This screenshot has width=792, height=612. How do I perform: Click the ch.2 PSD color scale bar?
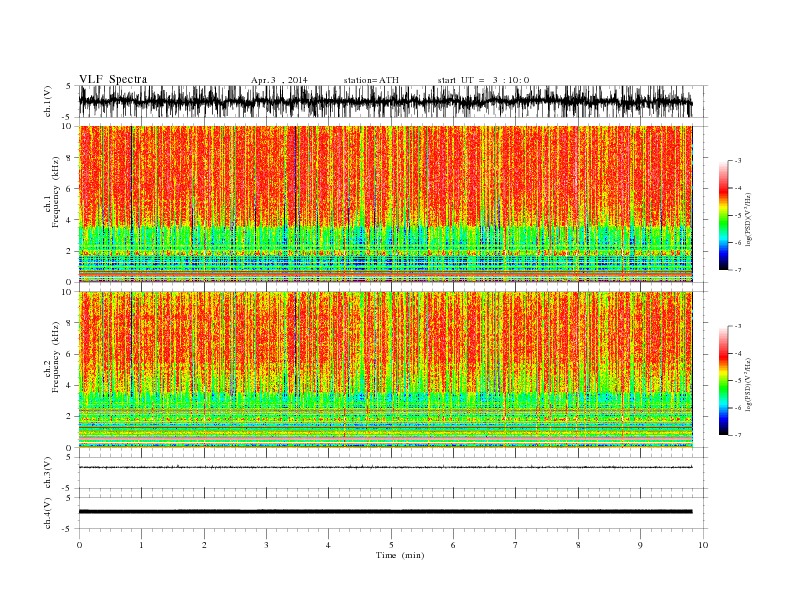pos(723,381)
